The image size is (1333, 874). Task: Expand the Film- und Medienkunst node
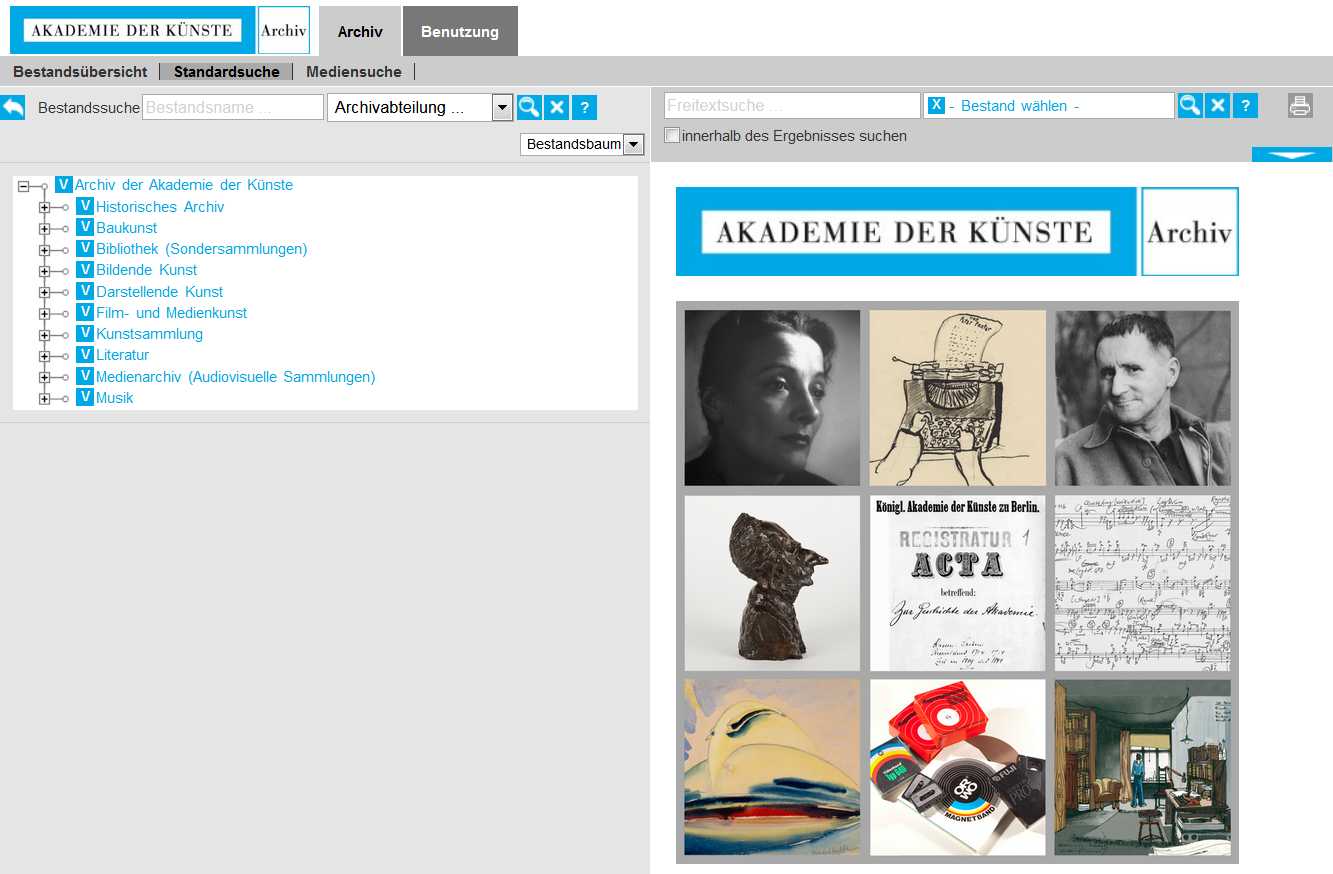(x=44, y=314)
